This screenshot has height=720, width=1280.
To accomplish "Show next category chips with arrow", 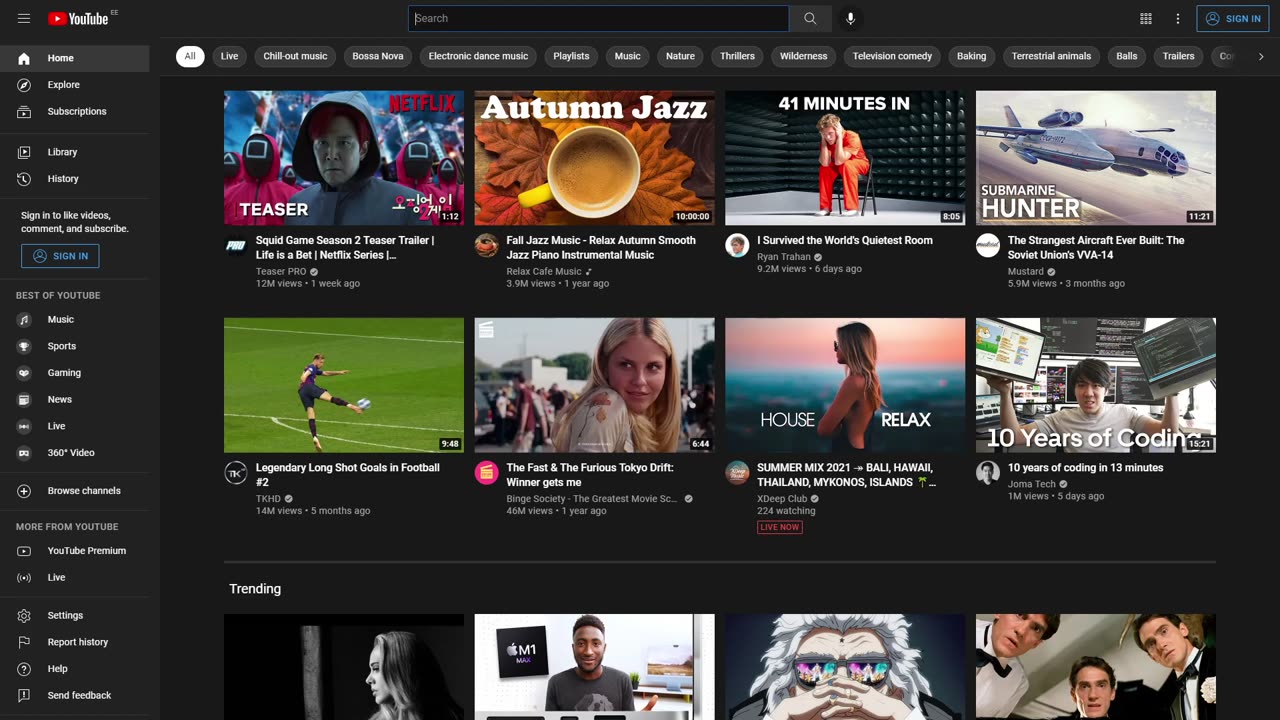I will point(1261,56).
